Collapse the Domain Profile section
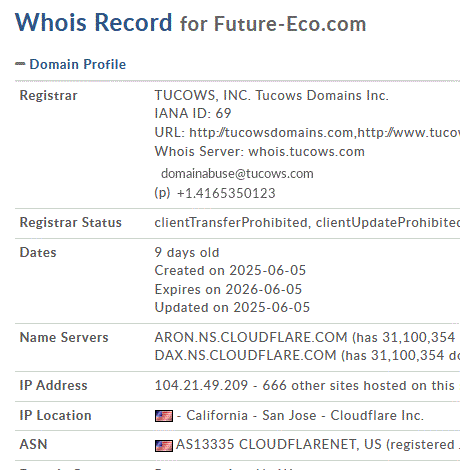Viewport: 461px width, 471px height. pos(71,64)
